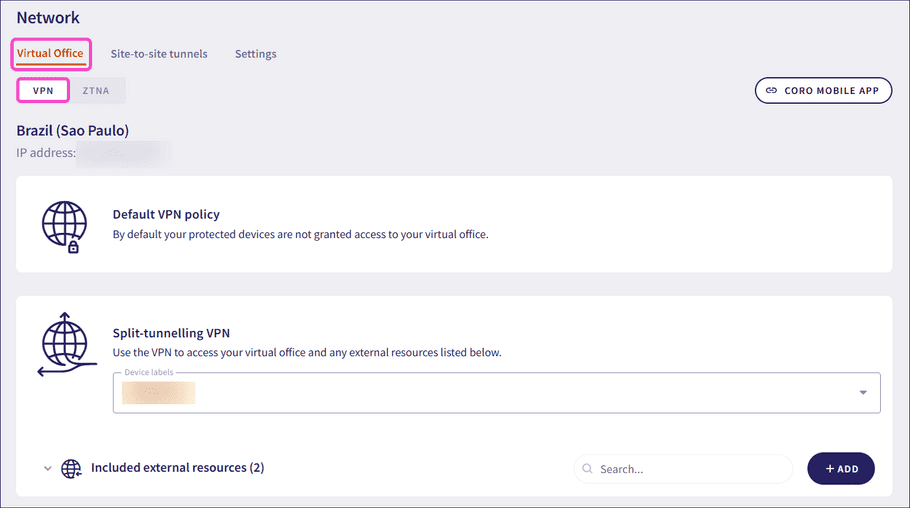The height and width of the screenshot is (508, 910).
Task: Go to the Site-to-site tunnels tab
Action: point(159,54)
